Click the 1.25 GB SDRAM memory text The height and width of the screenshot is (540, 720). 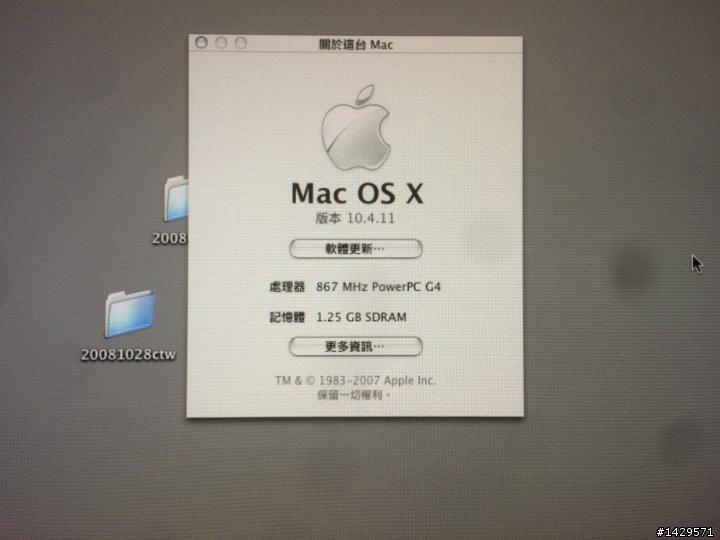tap(361, 317)
